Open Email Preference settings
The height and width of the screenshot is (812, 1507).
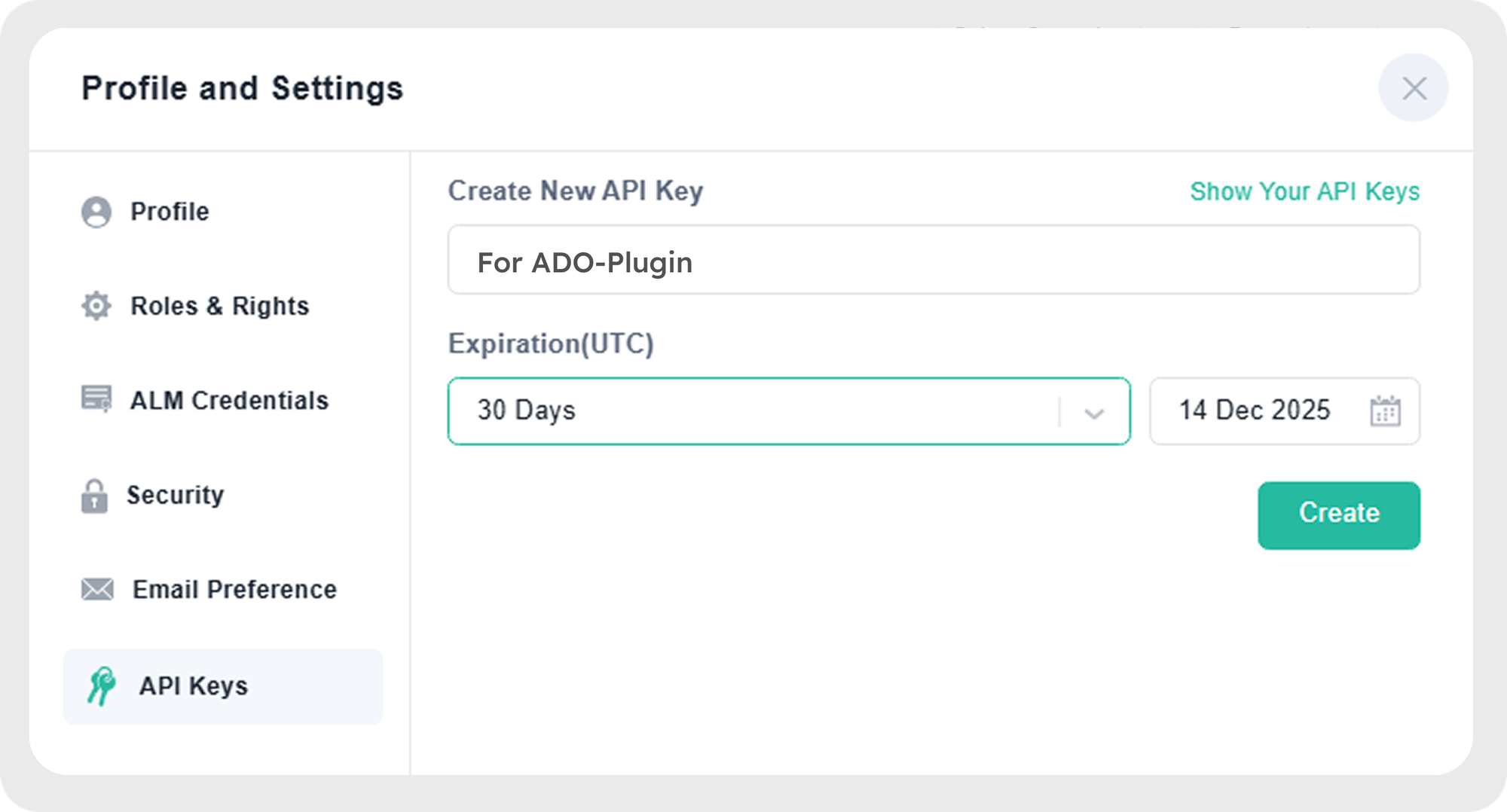(234, 589)
